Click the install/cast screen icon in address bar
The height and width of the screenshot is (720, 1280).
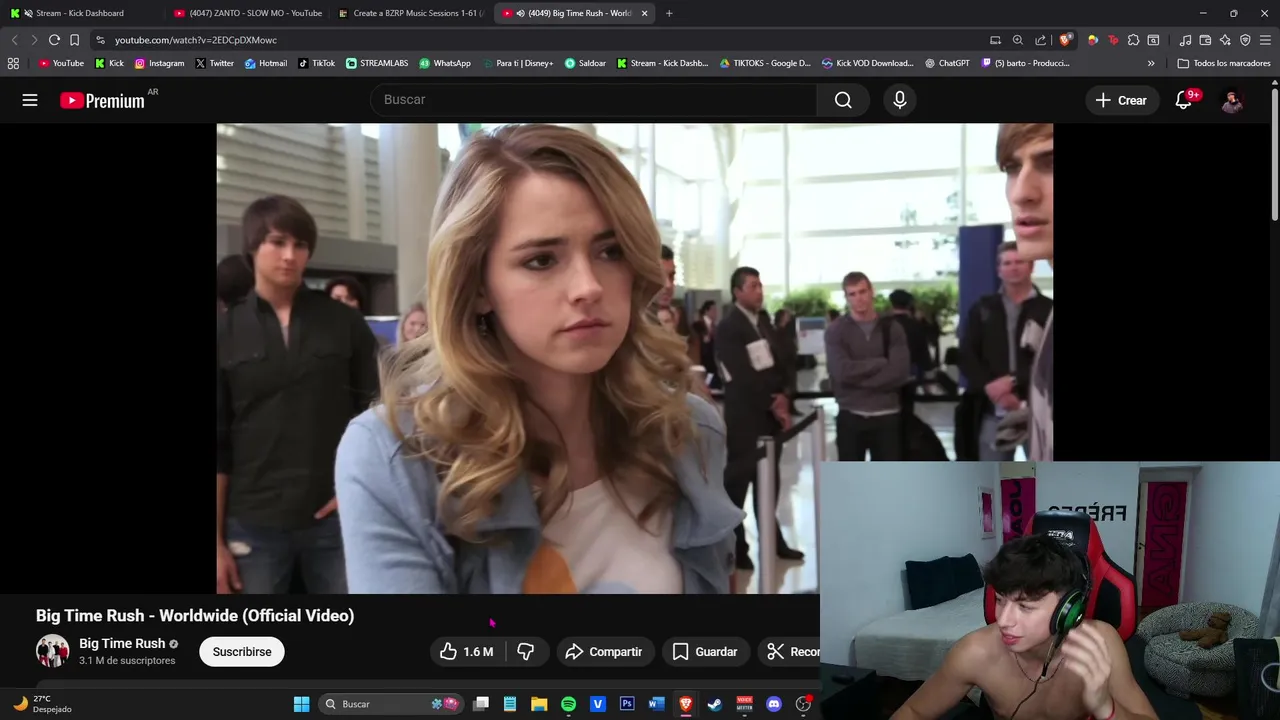click(x=995, y=40)
